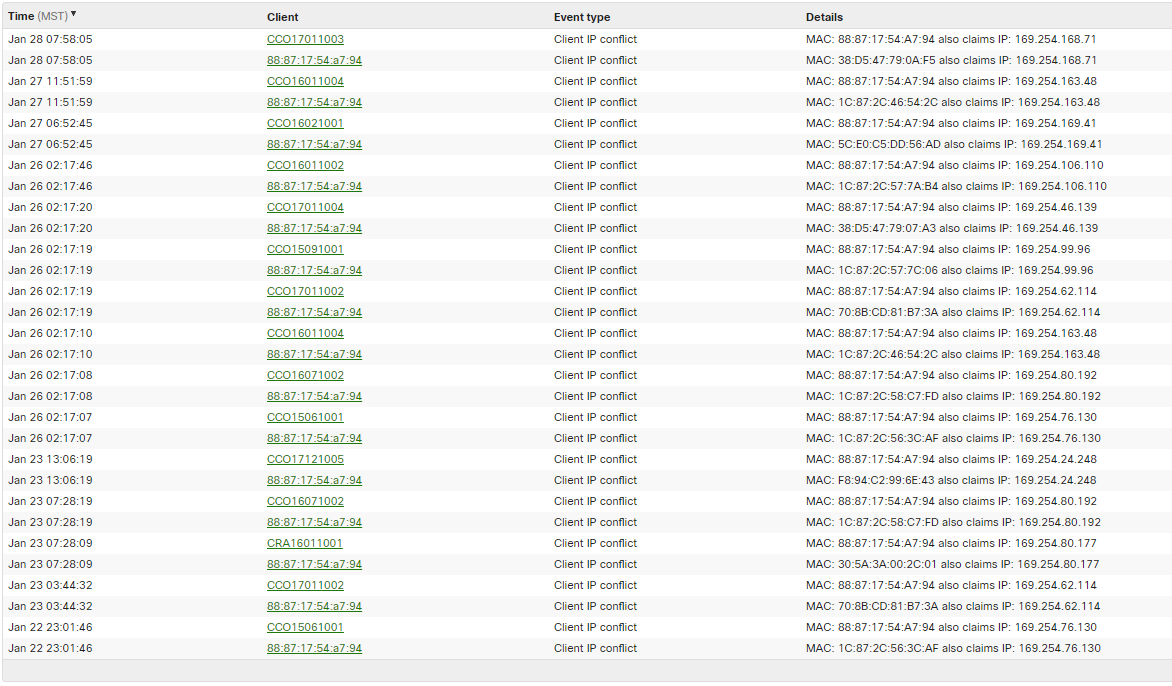Sort by the Client column header
The image size is (1172, 686).
(x=282, y=17)
